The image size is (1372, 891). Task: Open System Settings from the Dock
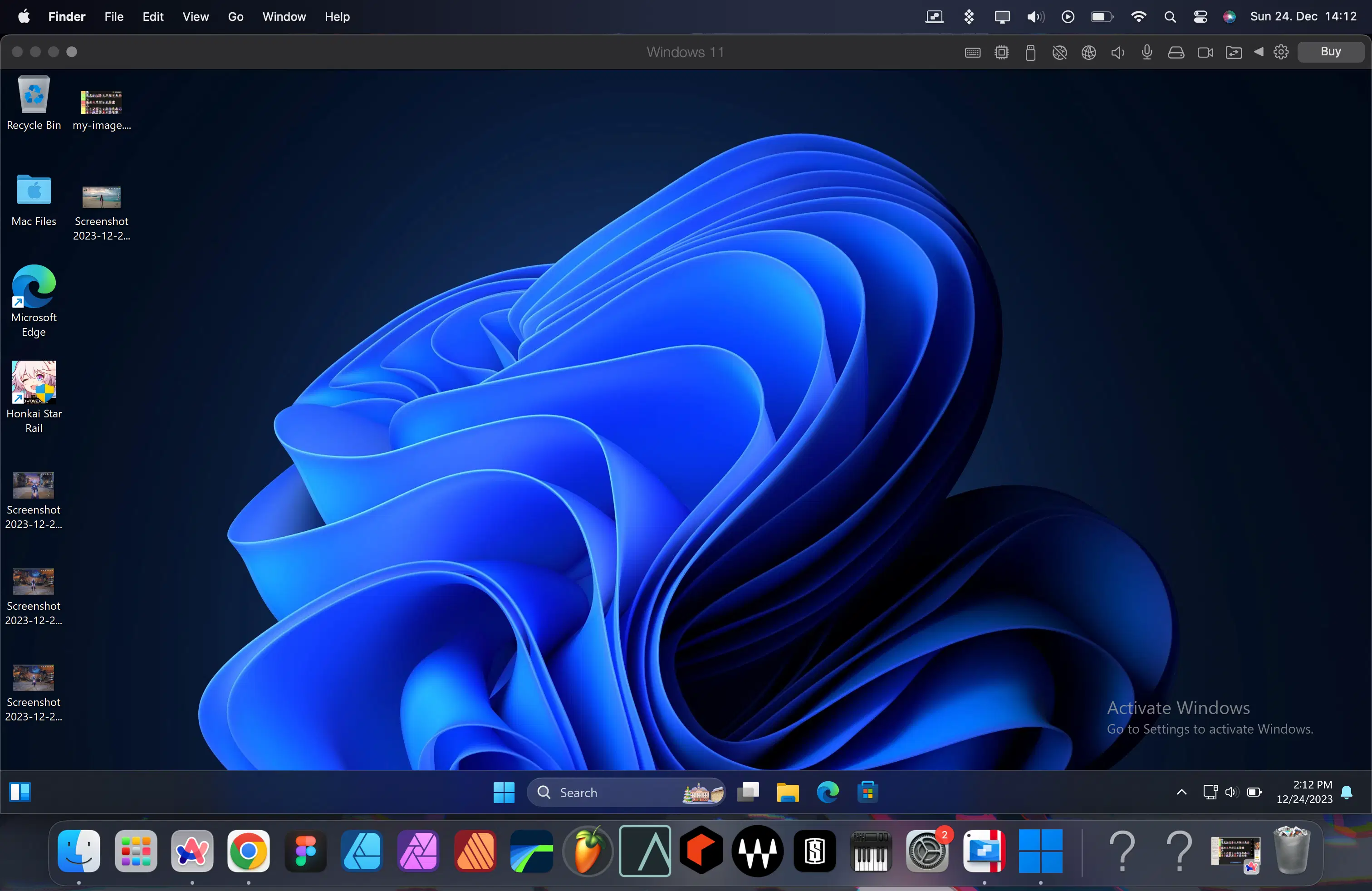[927, 851]
